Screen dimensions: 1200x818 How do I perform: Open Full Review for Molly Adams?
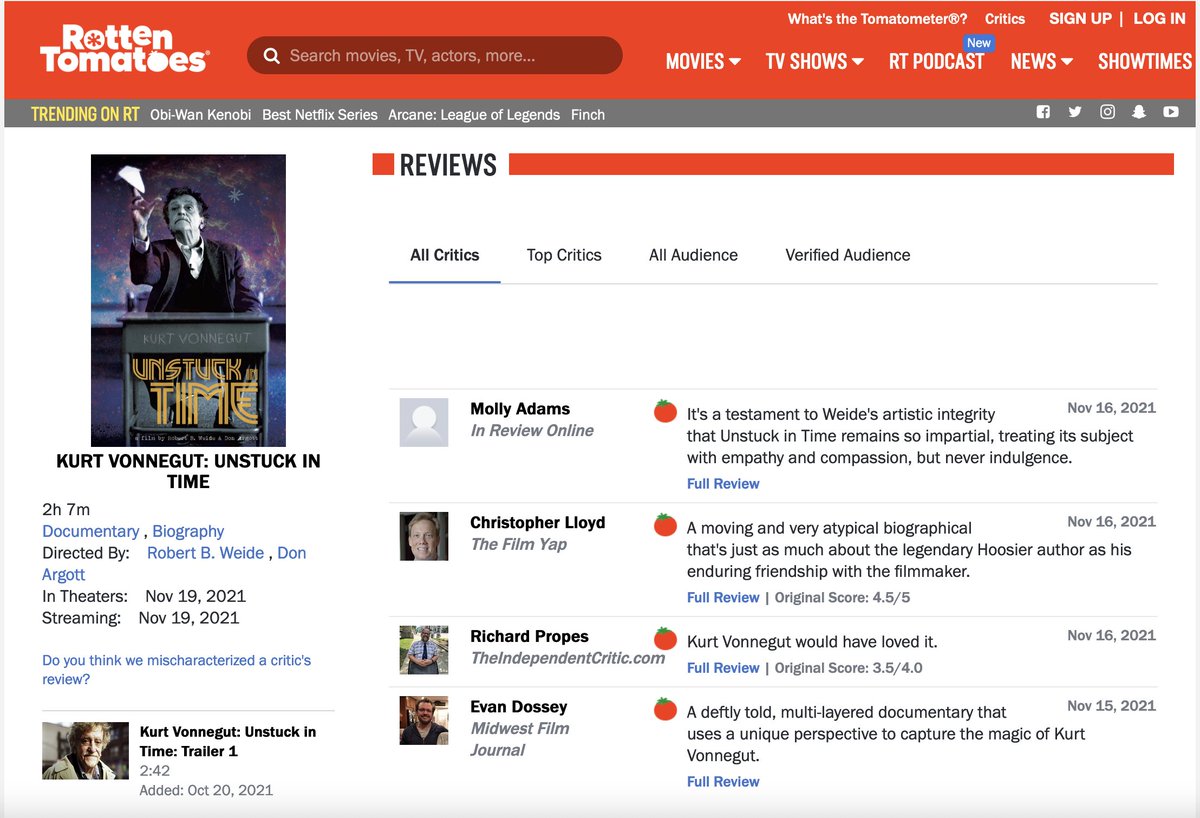pyautogui.click(x=723, y=483)
